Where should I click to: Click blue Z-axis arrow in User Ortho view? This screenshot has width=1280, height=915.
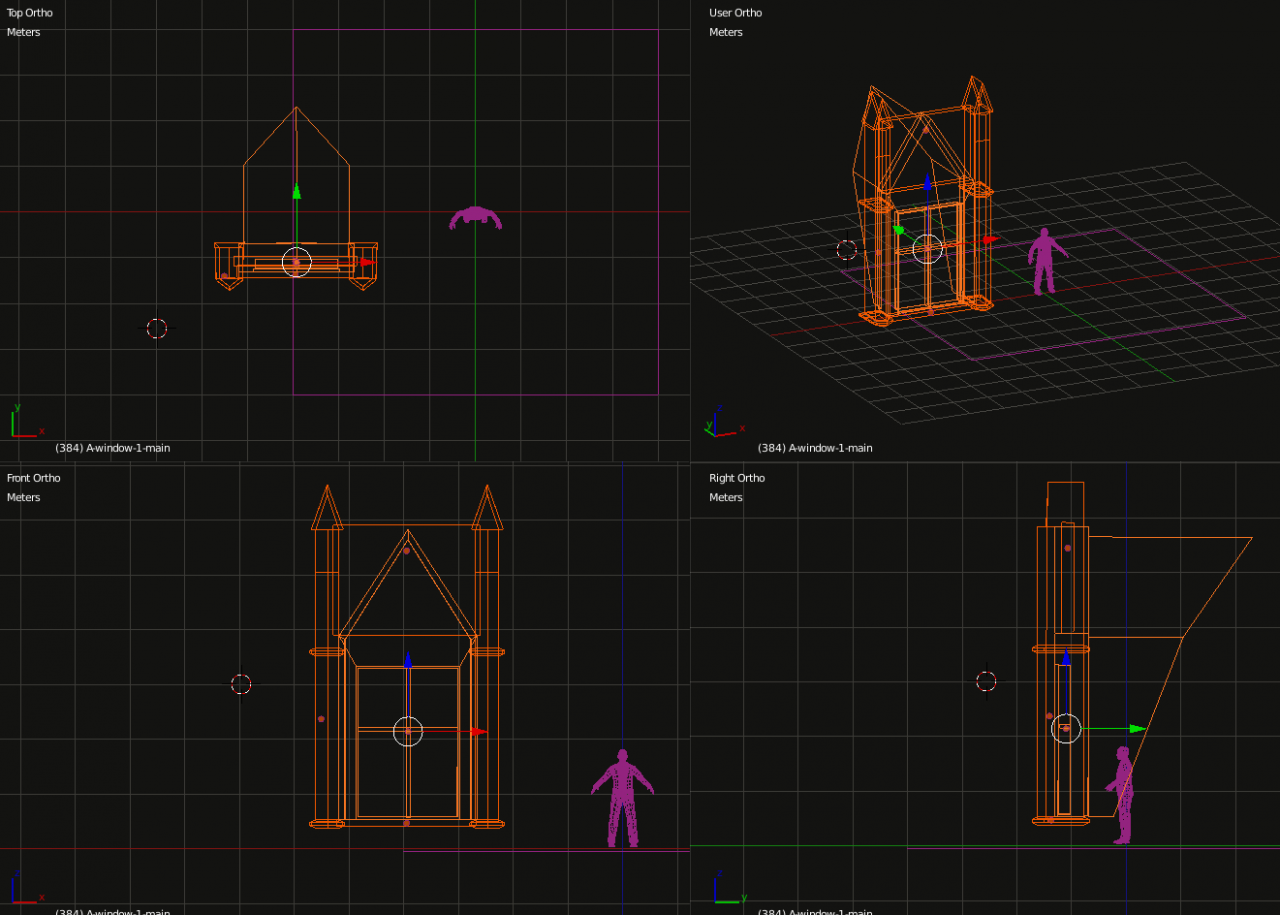pyautogui.click(x=928, y=182)
